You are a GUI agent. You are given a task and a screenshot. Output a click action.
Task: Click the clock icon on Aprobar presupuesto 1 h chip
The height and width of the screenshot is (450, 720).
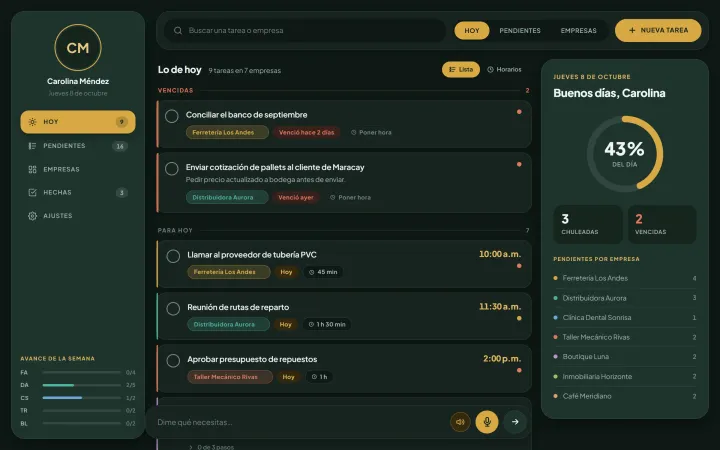click(314, 377)
